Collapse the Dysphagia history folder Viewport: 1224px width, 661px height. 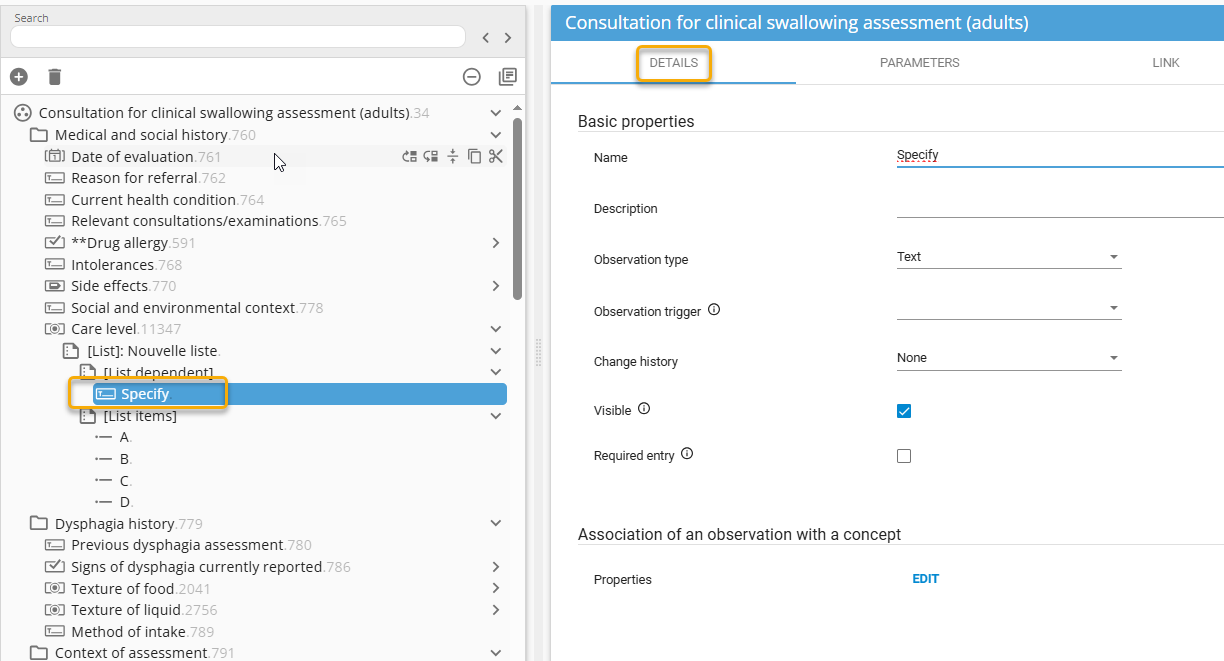496,523
